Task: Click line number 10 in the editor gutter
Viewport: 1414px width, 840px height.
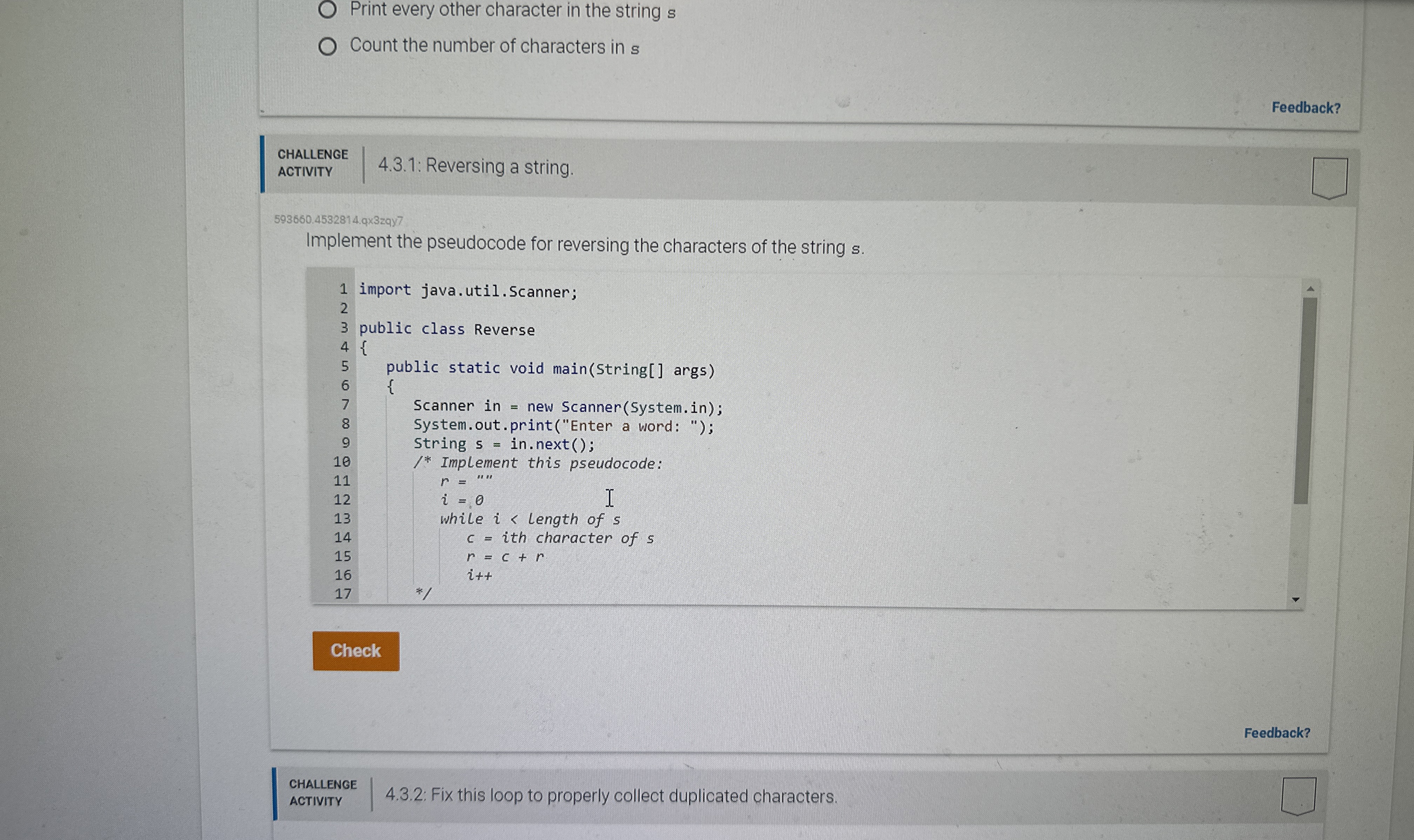Action: point(342,462)
